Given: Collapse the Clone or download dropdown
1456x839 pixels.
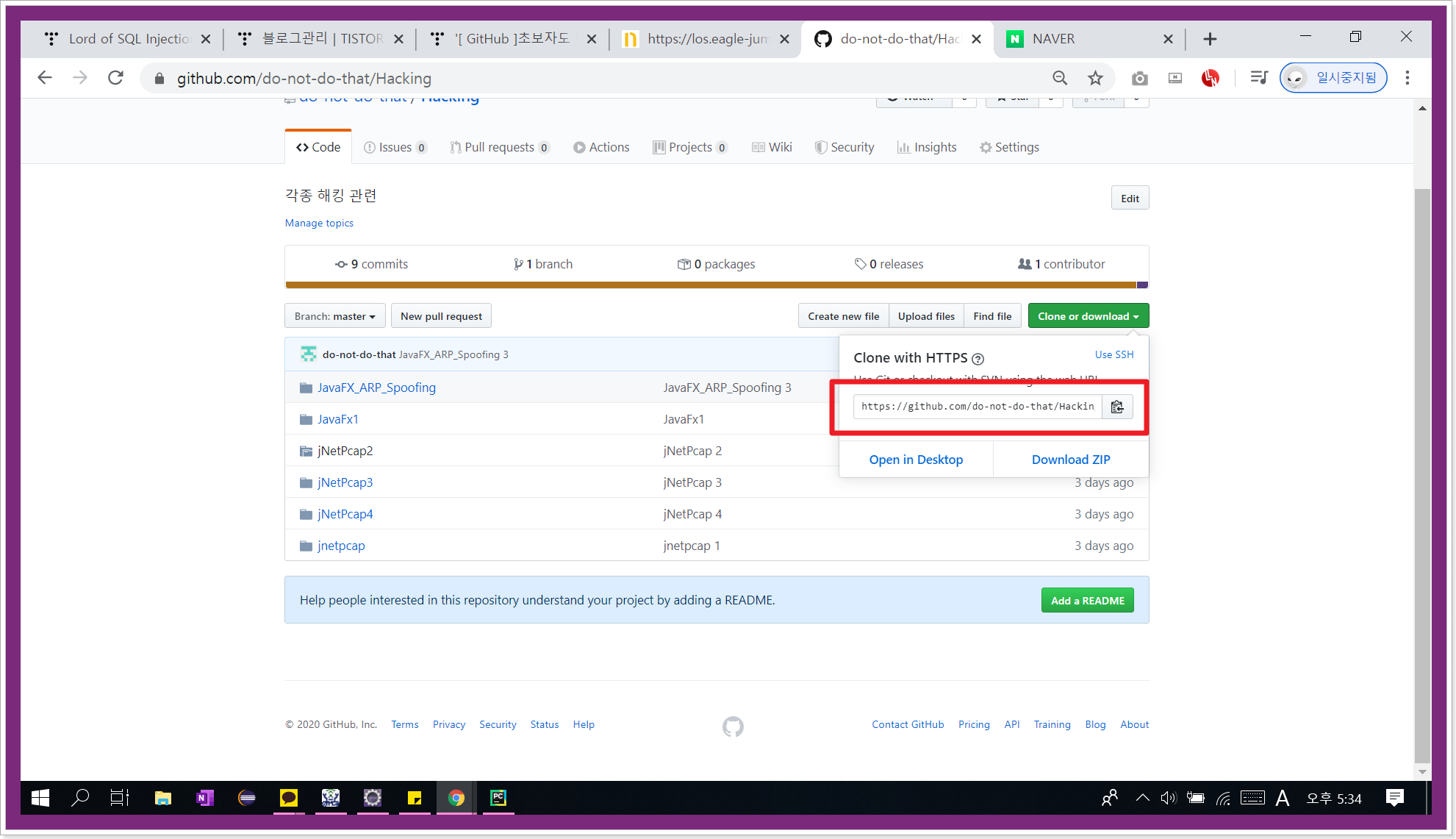Looking at the screenshot, I should click(1088, 316).
